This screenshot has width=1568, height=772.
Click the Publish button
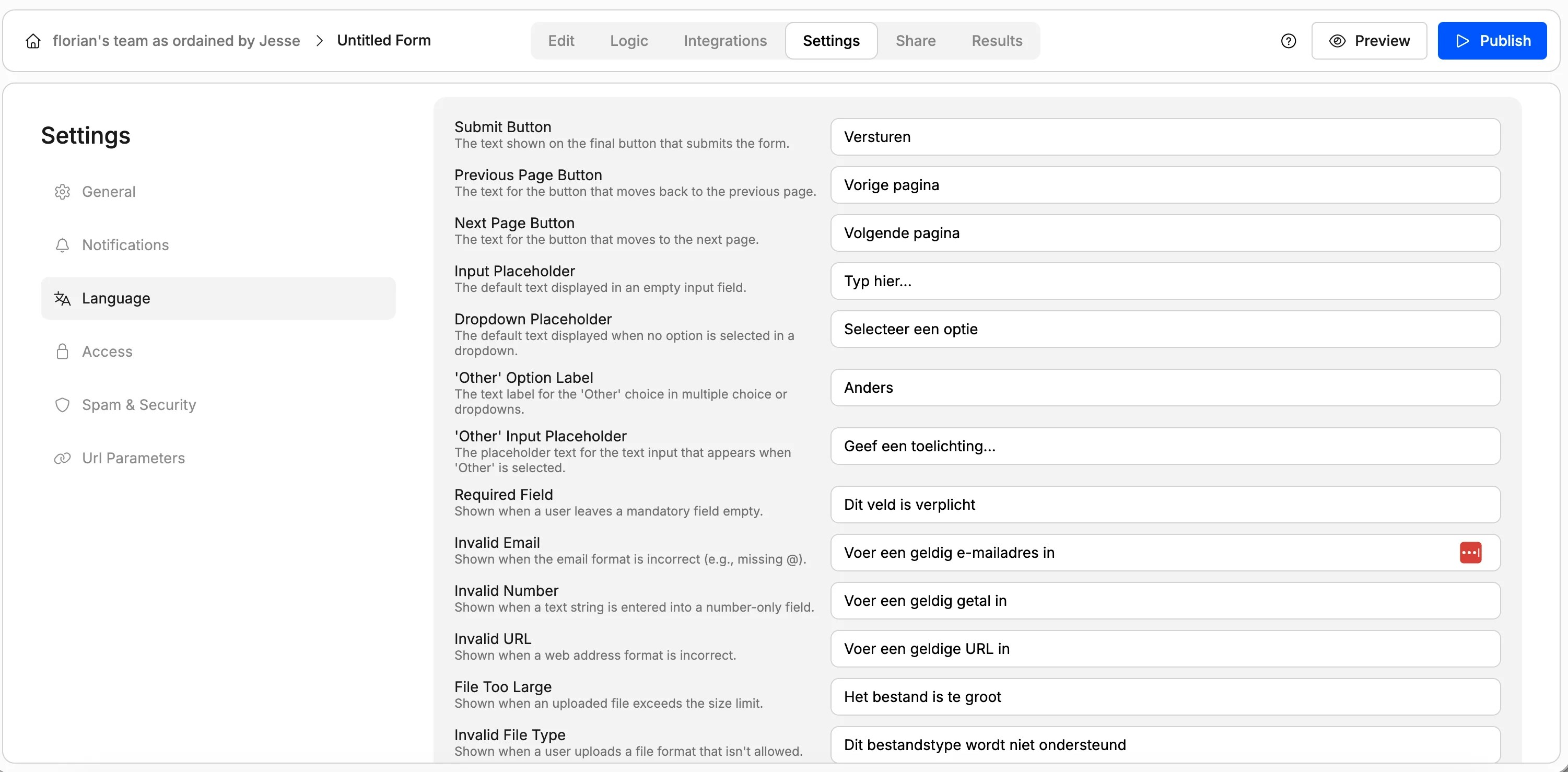tap(1492, 40)
